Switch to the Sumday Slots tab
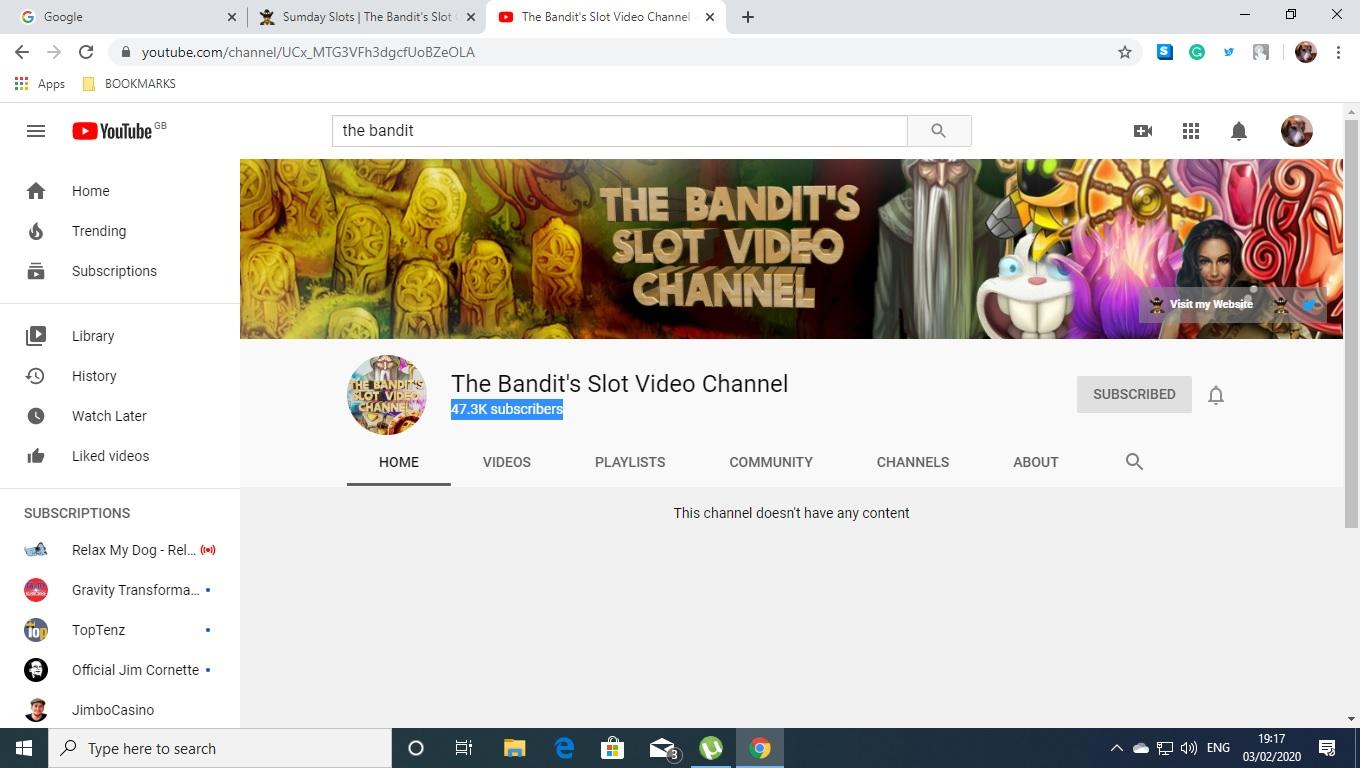1360x768 pixels. (x=365, y=17)
